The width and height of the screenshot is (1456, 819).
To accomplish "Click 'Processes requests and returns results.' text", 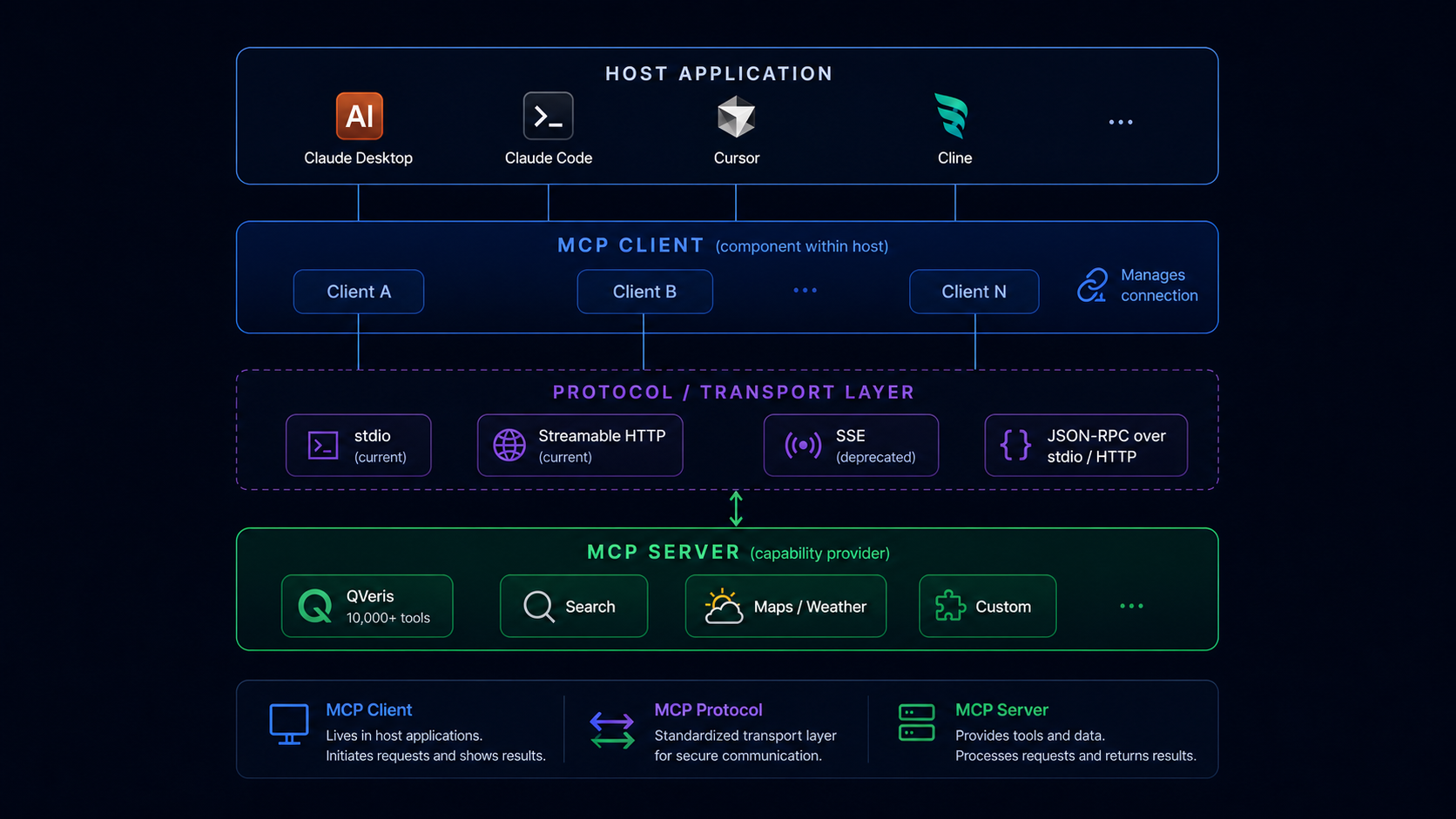I will pyautogui.click(x=1075, y=755).
